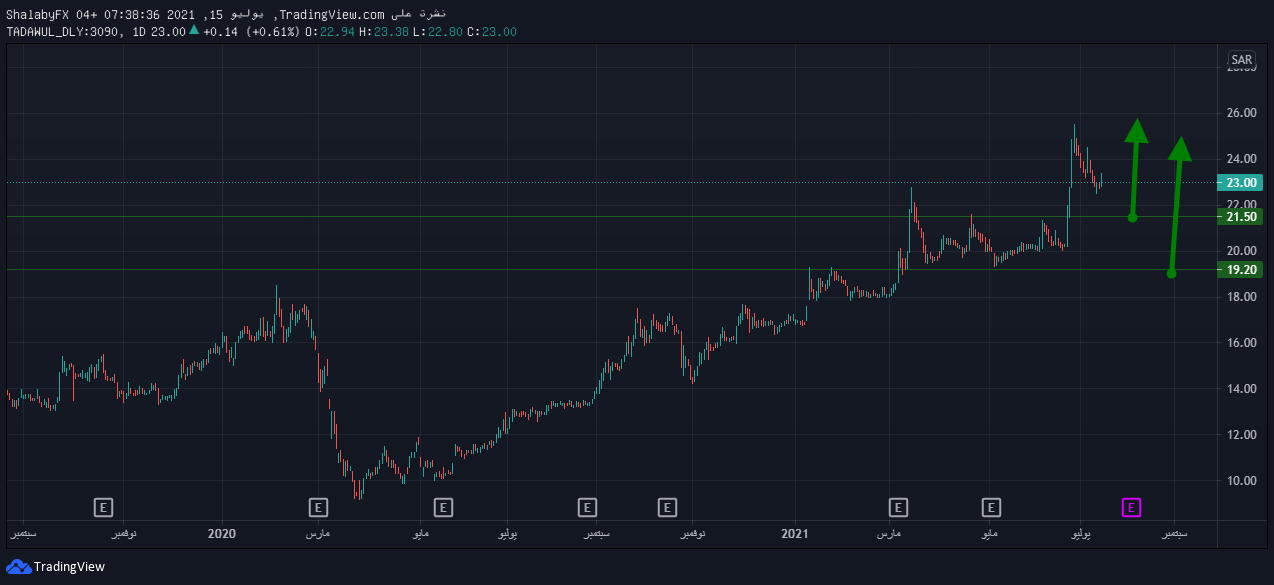Image resolution: width=1274 pixels, height=585 pixels.
Task: Open the TradingView.com link in the header
Action: tap(331, 14)
